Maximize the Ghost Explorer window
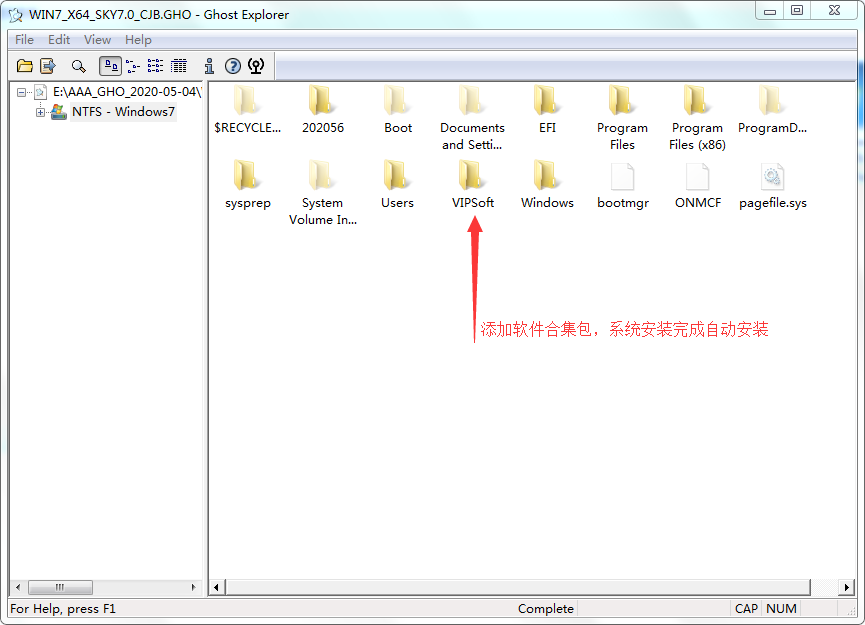The width and height of the screenshot is (865, 625). tap(797, 11)
